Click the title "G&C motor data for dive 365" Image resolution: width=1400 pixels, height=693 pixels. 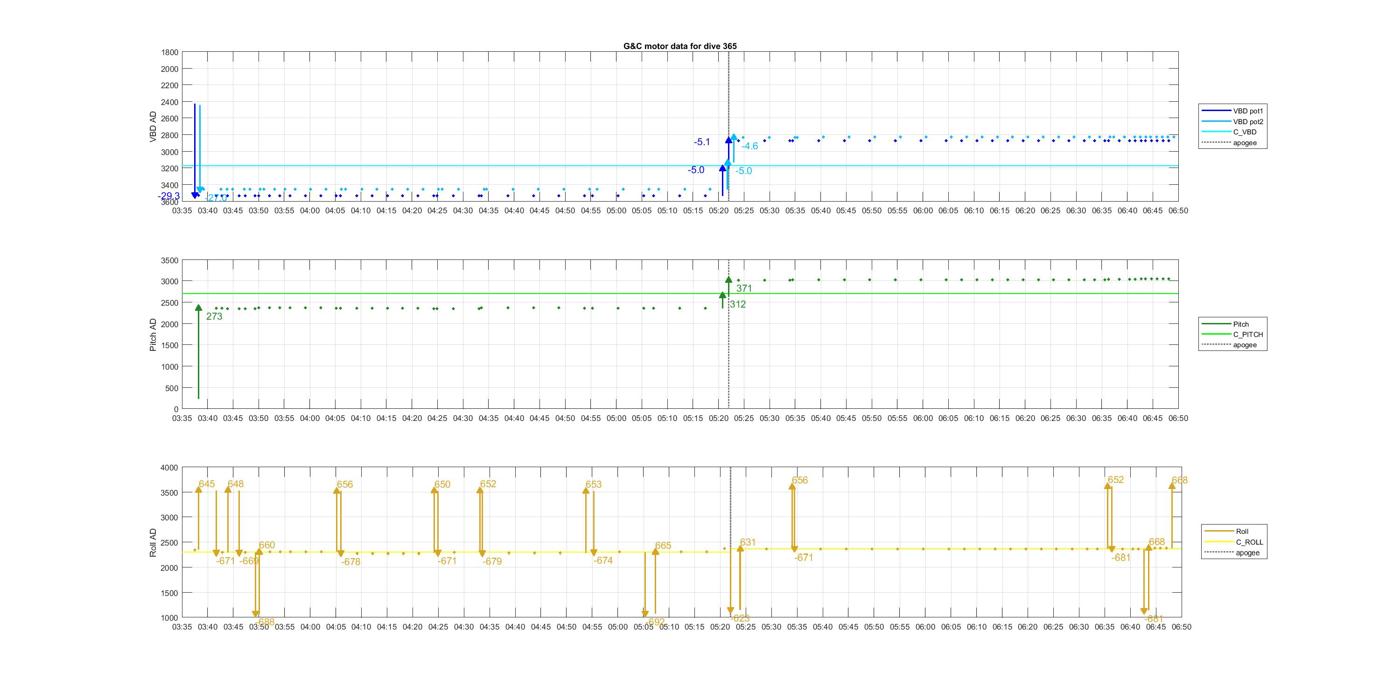point(680,46)
